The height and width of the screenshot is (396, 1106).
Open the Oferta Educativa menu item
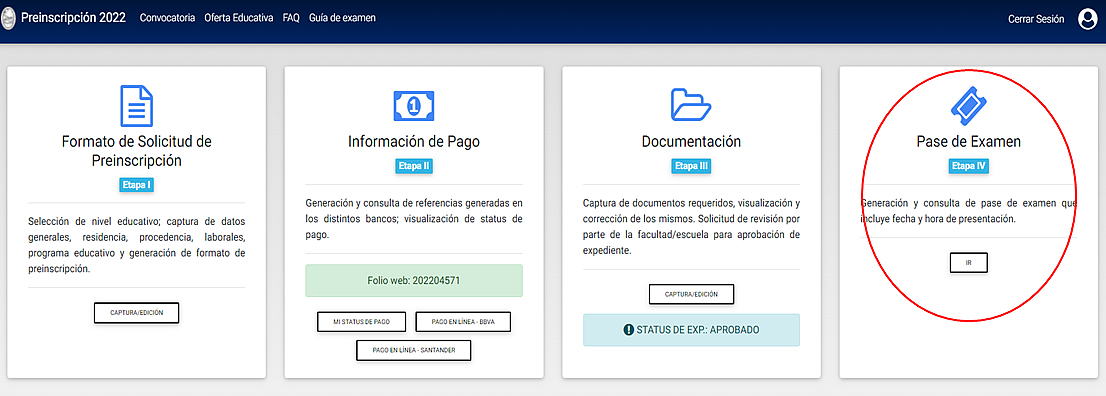(238, 18)
